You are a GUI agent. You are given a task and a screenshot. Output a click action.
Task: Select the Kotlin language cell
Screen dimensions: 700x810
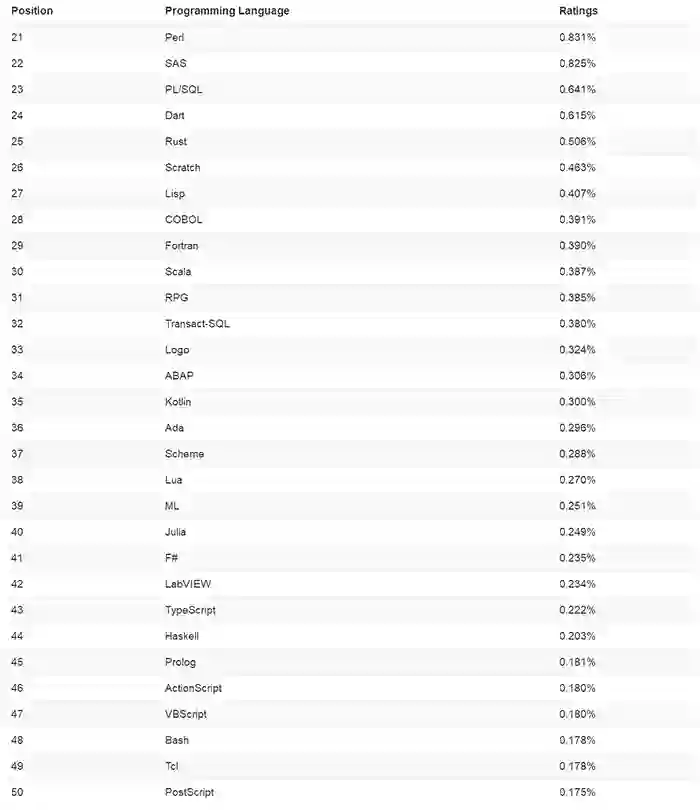point(178,401)
